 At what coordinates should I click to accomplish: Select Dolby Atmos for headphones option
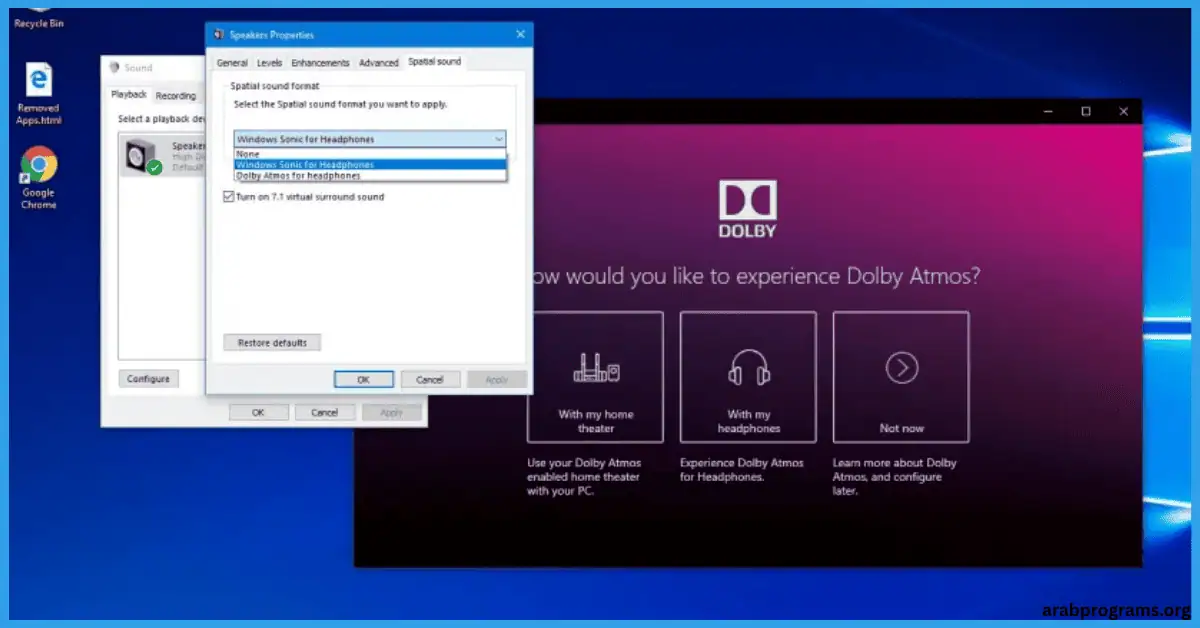click(370, 175)
